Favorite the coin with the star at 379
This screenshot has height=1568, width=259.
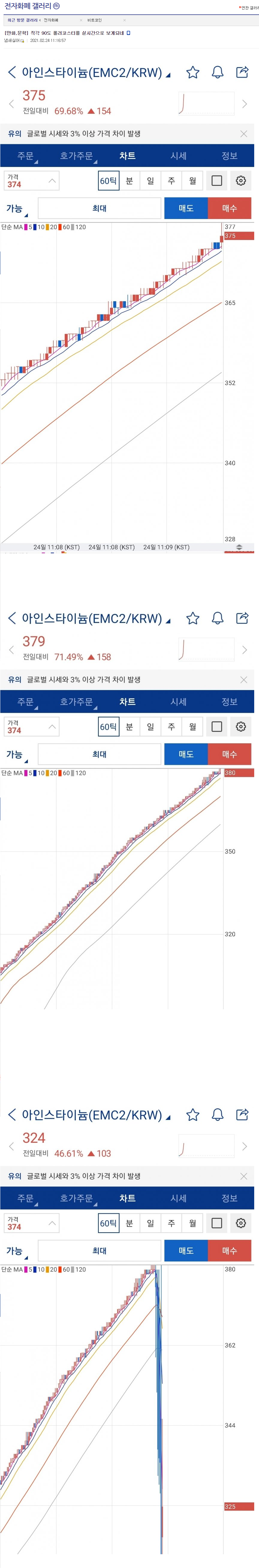click(x=192, y=619)
